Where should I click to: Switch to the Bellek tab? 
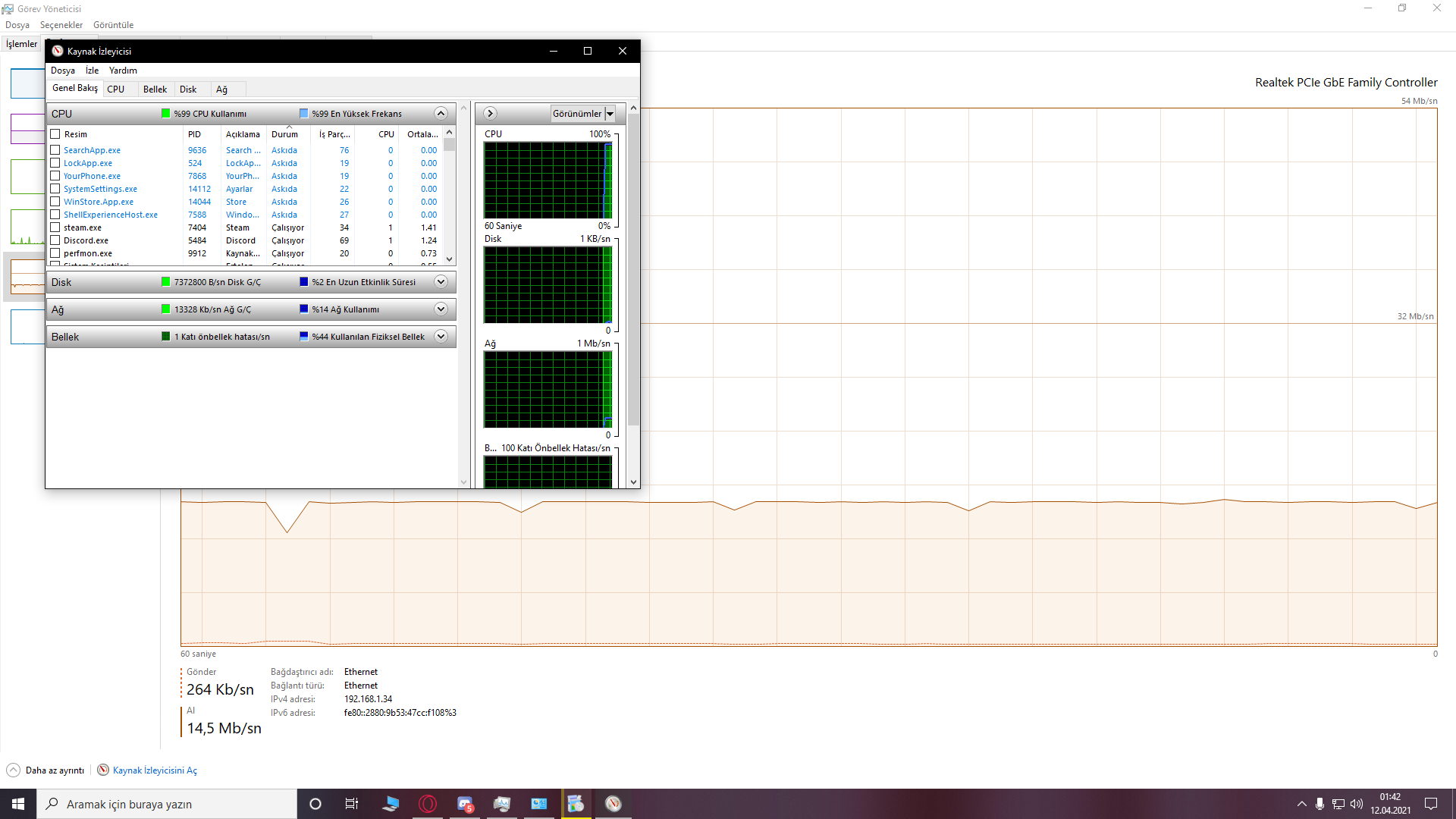[155, 89]
